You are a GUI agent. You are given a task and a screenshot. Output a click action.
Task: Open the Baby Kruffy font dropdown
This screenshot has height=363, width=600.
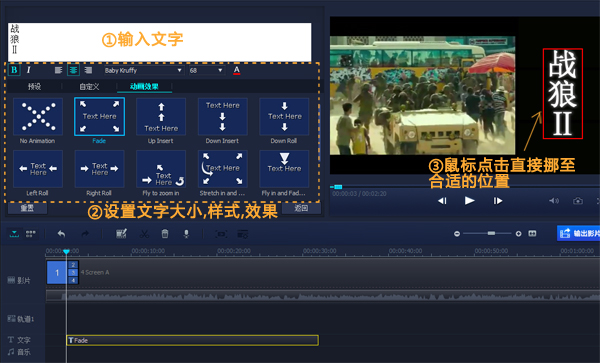click(143, 70)
